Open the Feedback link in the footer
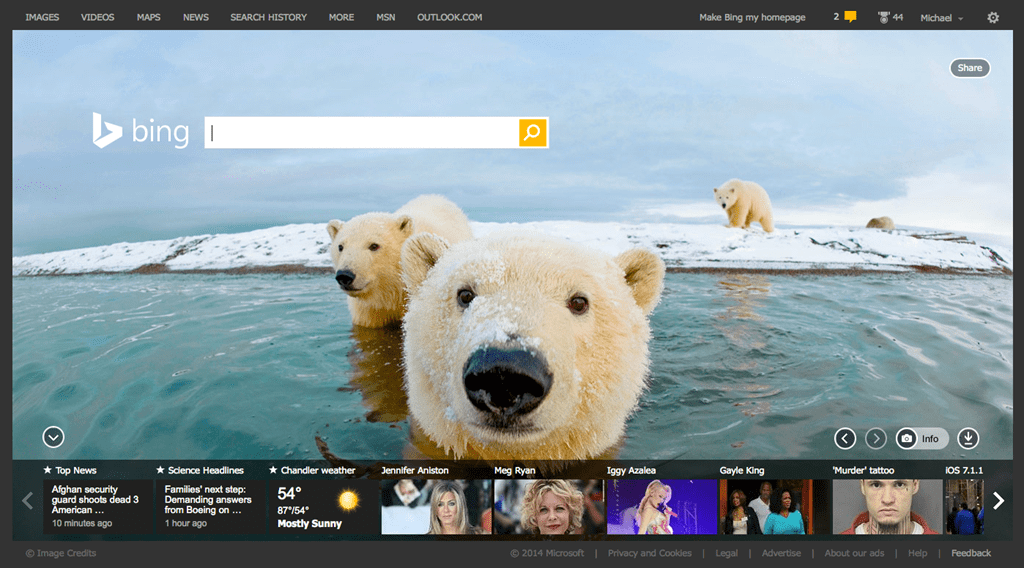This screenshot has width=1024, height=568. pos(970,553)
